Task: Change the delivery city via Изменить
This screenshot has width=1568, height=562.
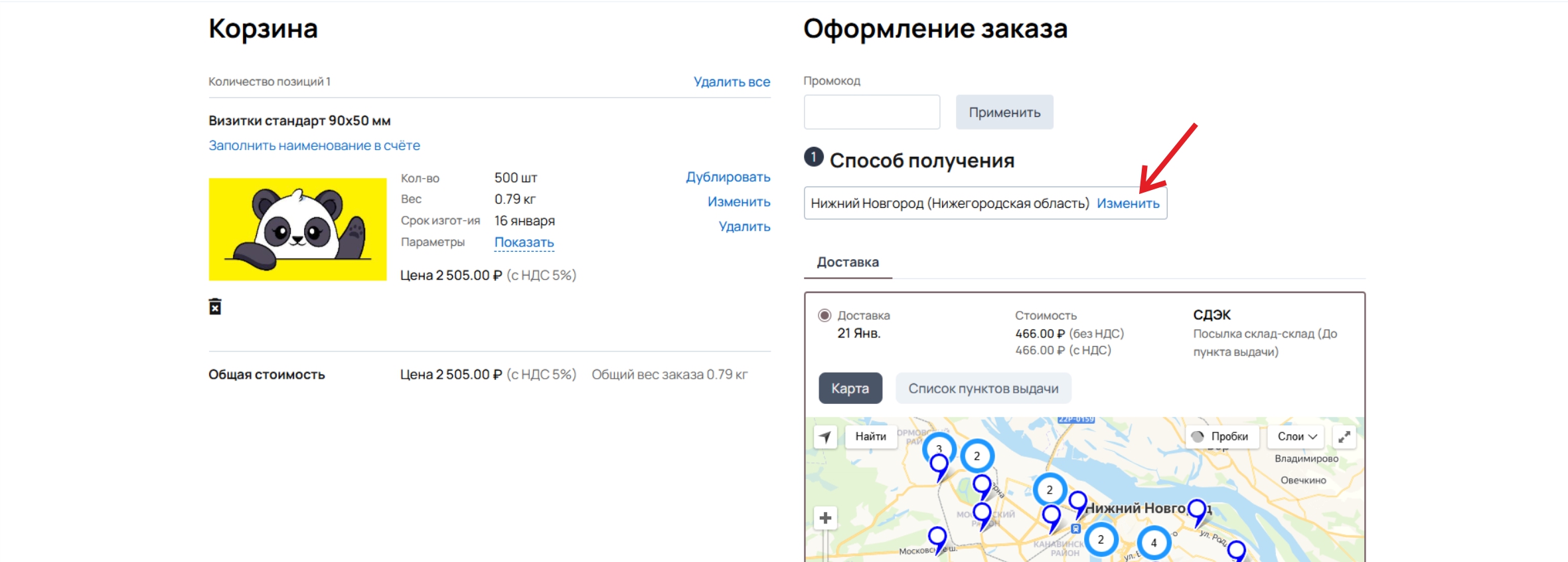Action: pyautogui.click(x=1128, y=203)
